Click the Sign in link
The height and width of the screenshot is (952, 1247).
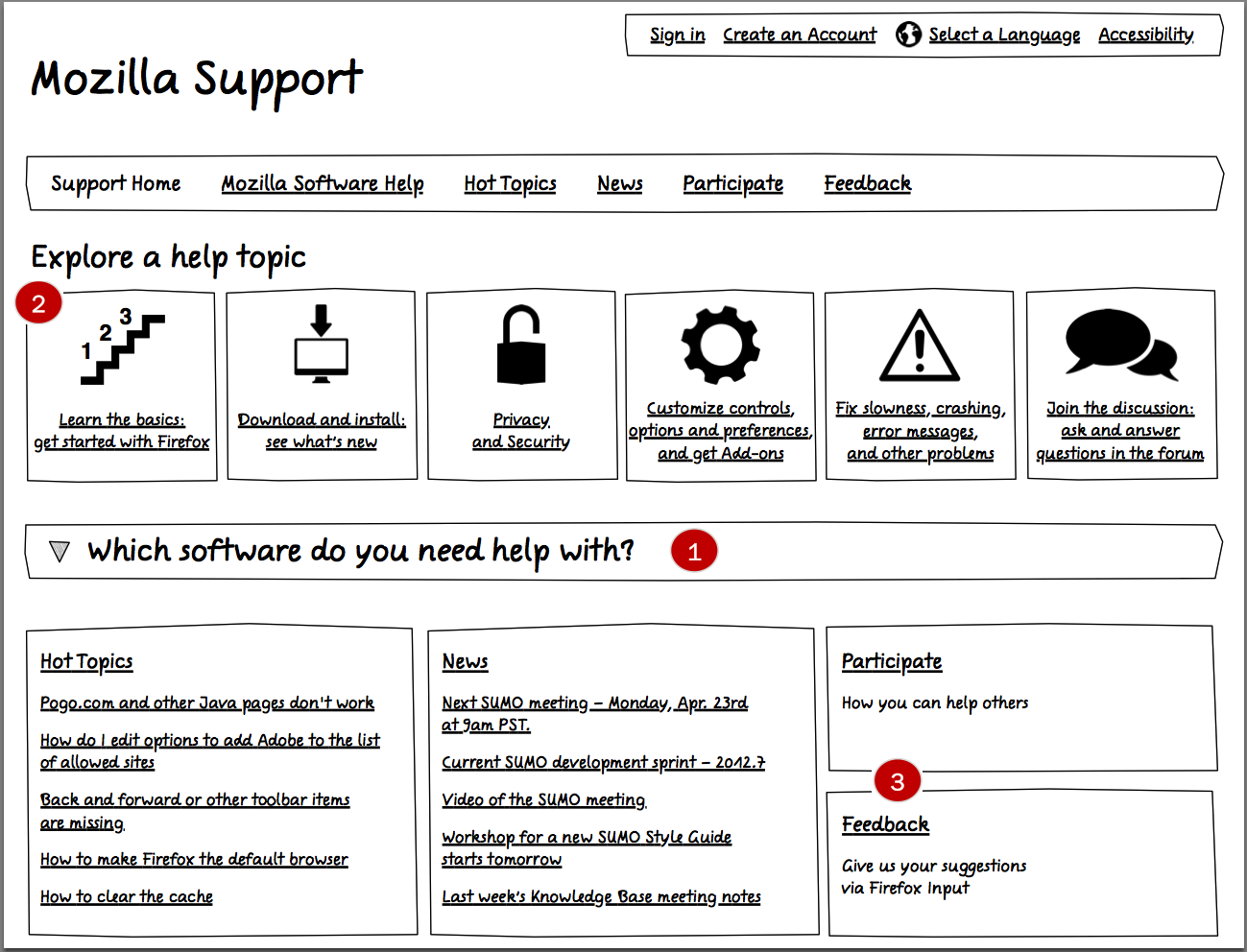(x=678, y=36)
